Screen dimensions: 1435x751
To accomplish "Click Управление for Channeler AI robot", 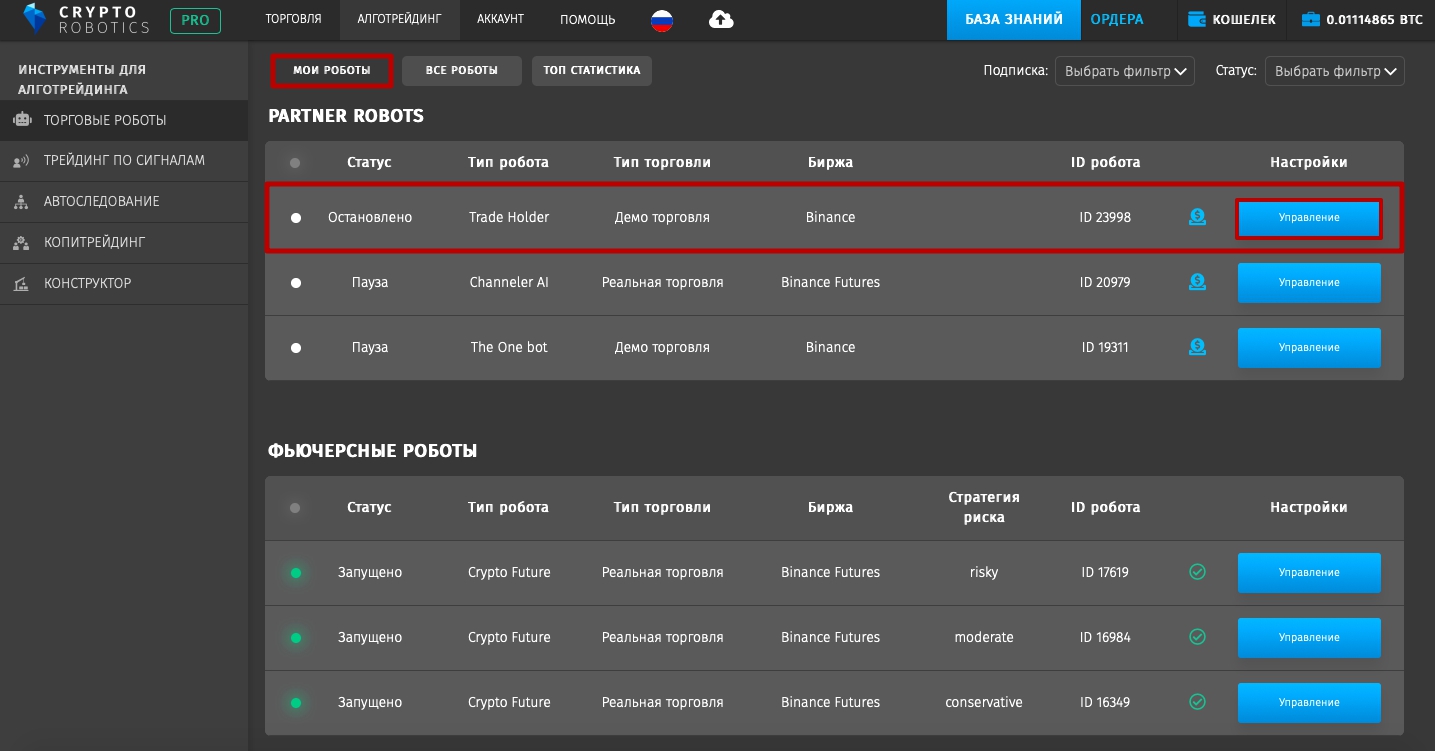I will click(1309, 283).
